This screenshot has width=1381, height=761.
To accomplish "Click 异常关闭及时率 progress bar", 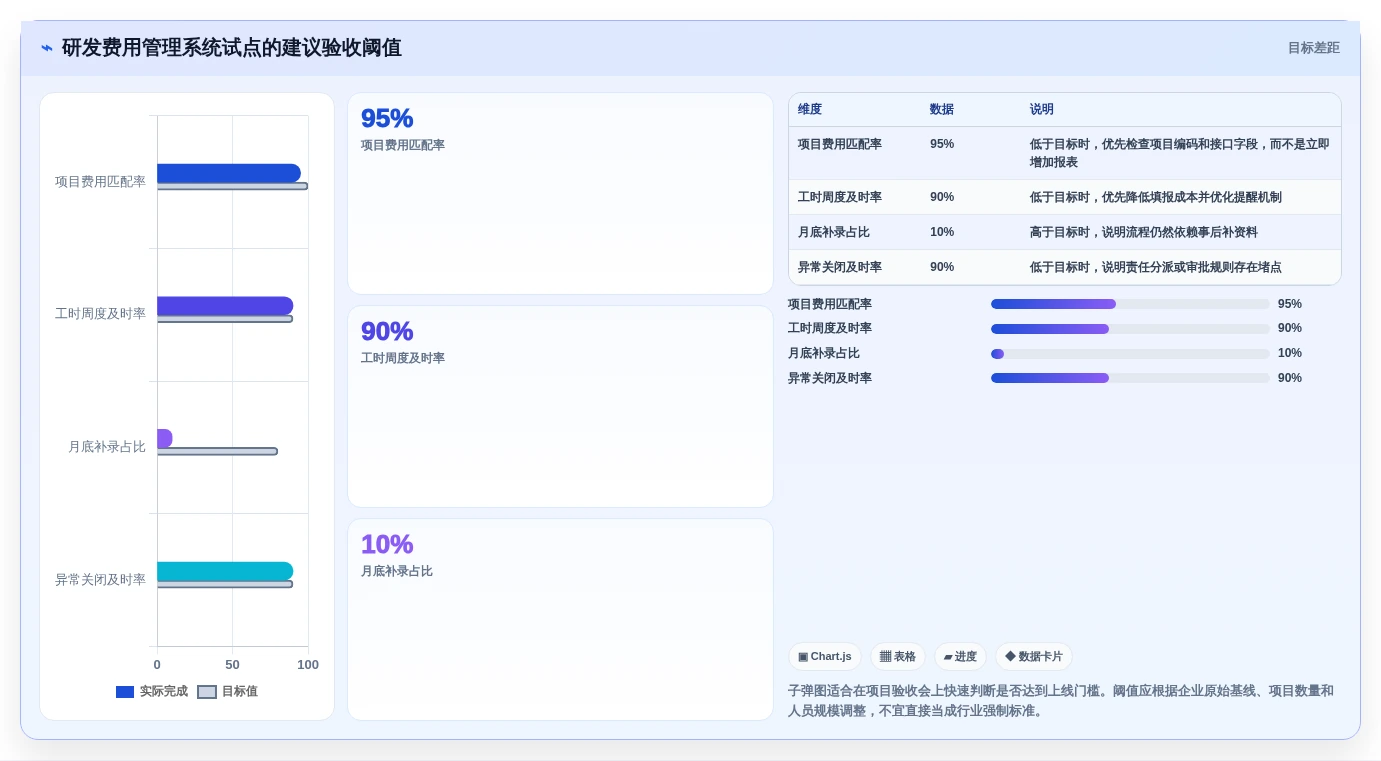I will pyautogui.click(x=1130, y=378).
